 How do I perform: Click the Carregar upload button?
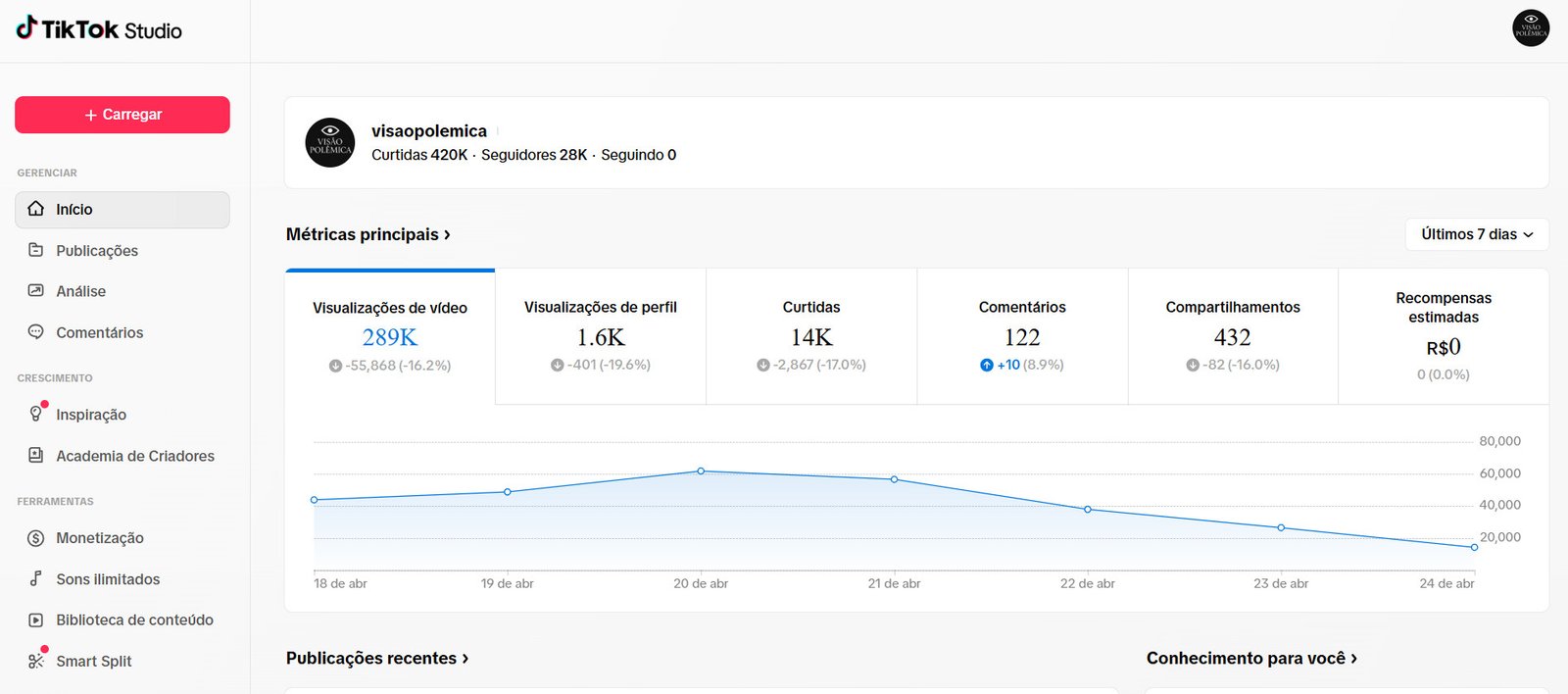[x=122, y=115]
